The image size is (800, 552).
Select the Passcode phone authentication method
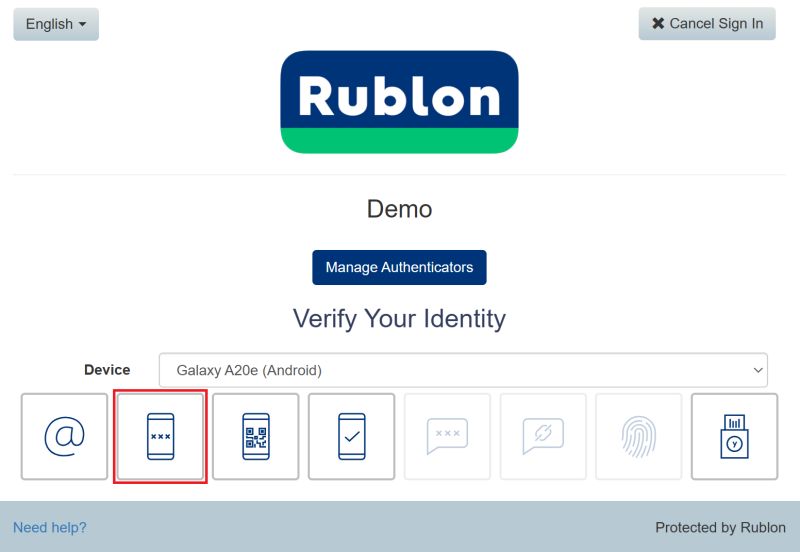point(160,436)
